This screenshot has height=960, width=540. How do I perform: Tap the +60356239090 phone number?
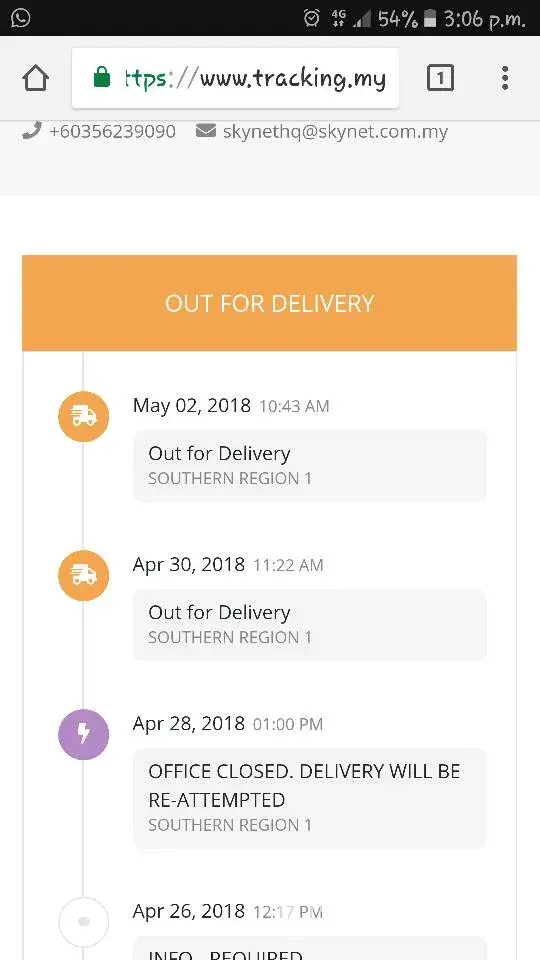(x=112, y=132)
